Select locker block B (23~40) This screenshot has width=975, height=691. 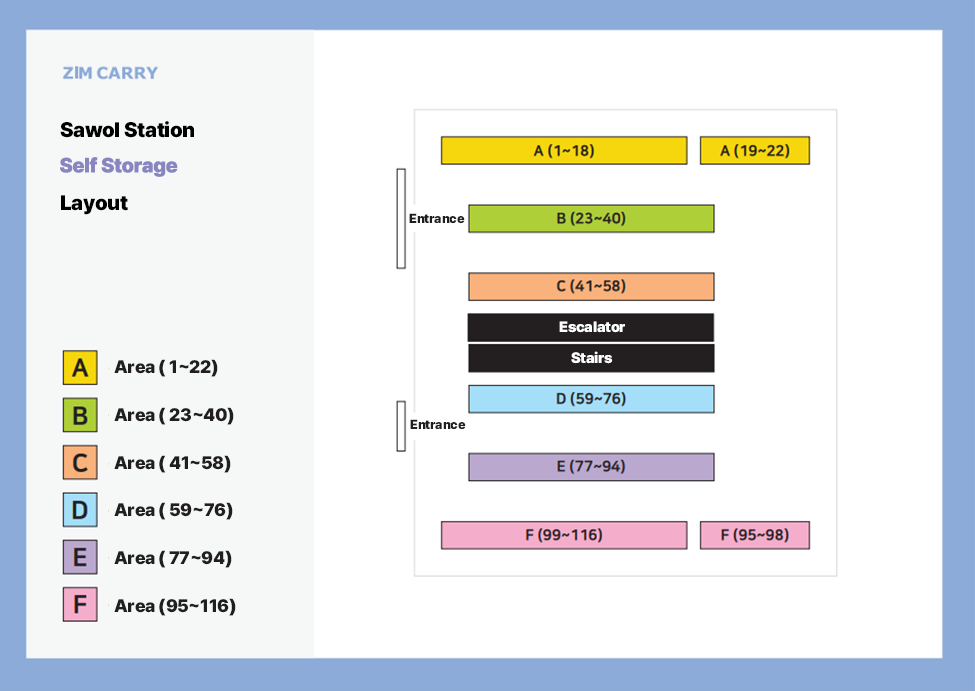pos(591,218)
